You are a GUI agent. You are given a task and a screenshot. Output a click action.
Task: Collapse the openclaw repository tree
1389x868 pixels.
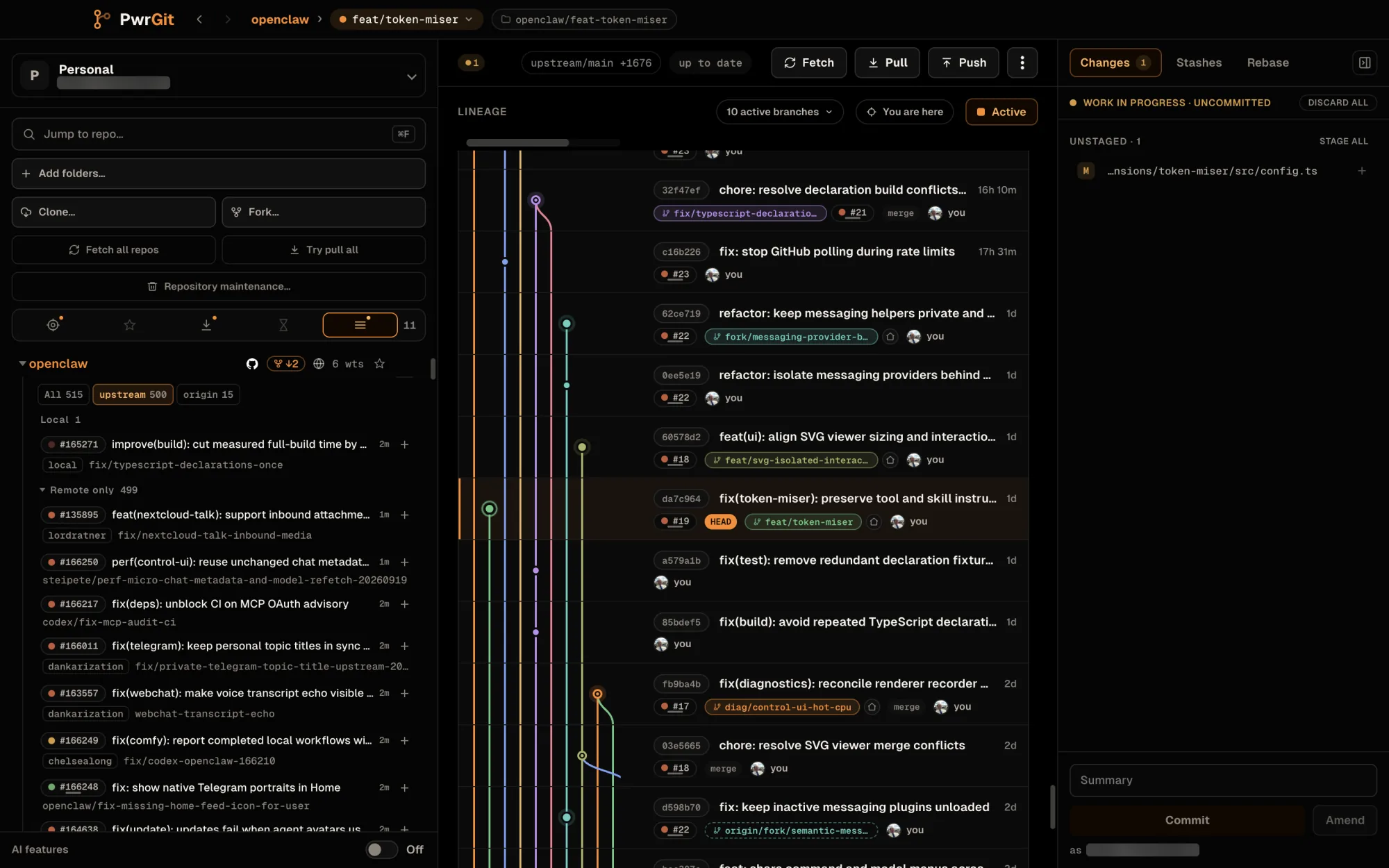(x=22, y=364)
